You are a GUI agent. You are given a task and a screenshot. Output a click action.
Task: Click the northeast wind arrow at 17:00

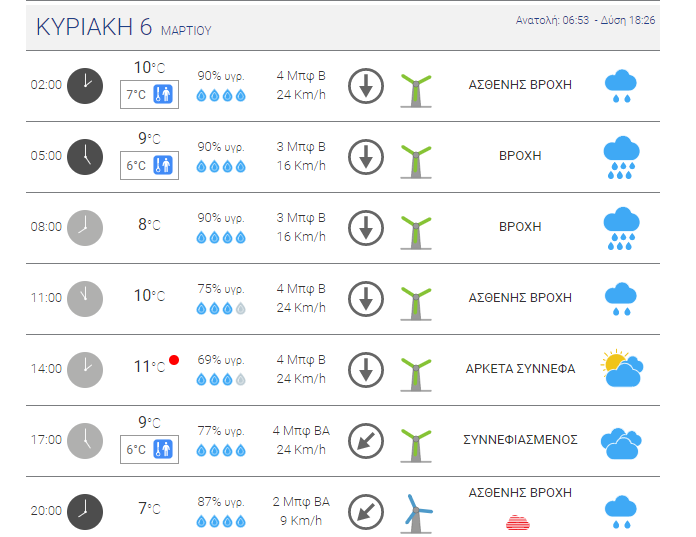coord(366,441)
